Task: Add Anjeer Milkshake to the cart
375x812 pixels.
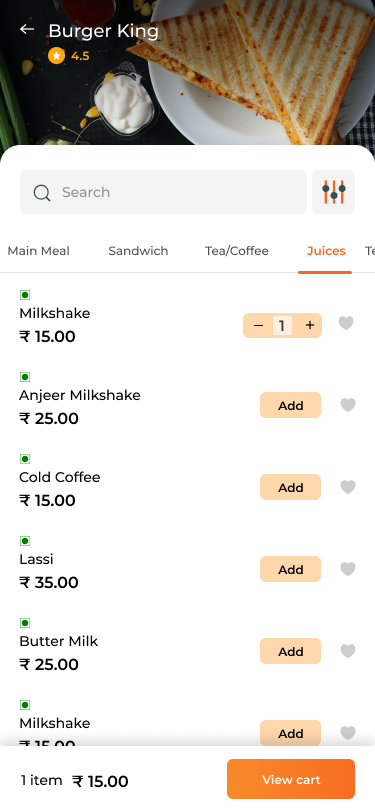Action: [x=291, y=405]
